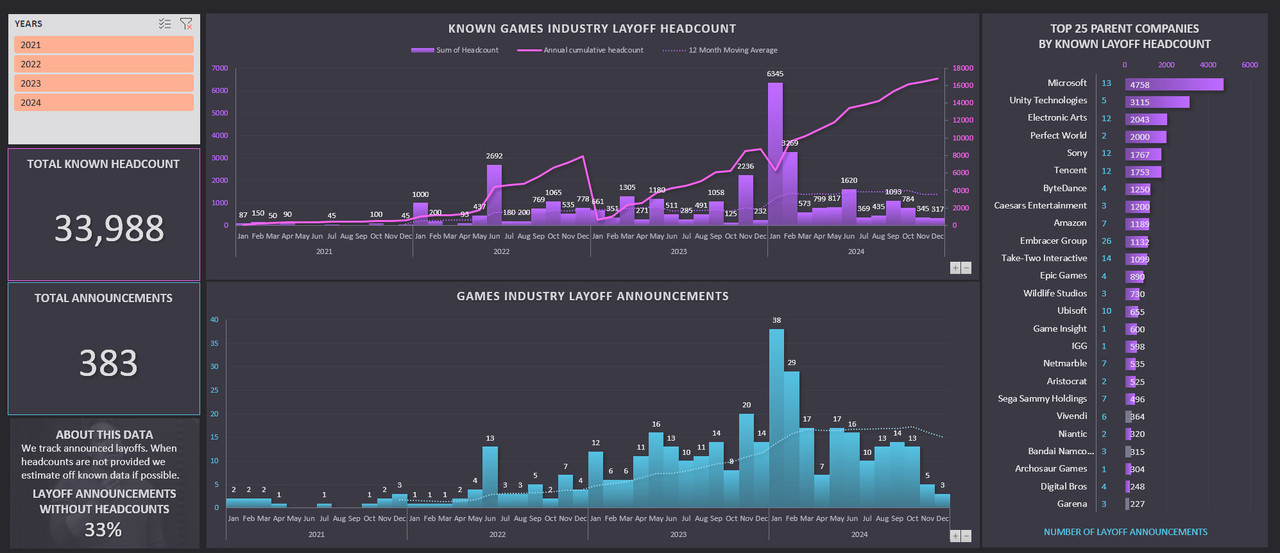Expand announcements chart field with plus button
This screenshot has width=1280, height=553.
pyautogui.click(x=955, y=536)
